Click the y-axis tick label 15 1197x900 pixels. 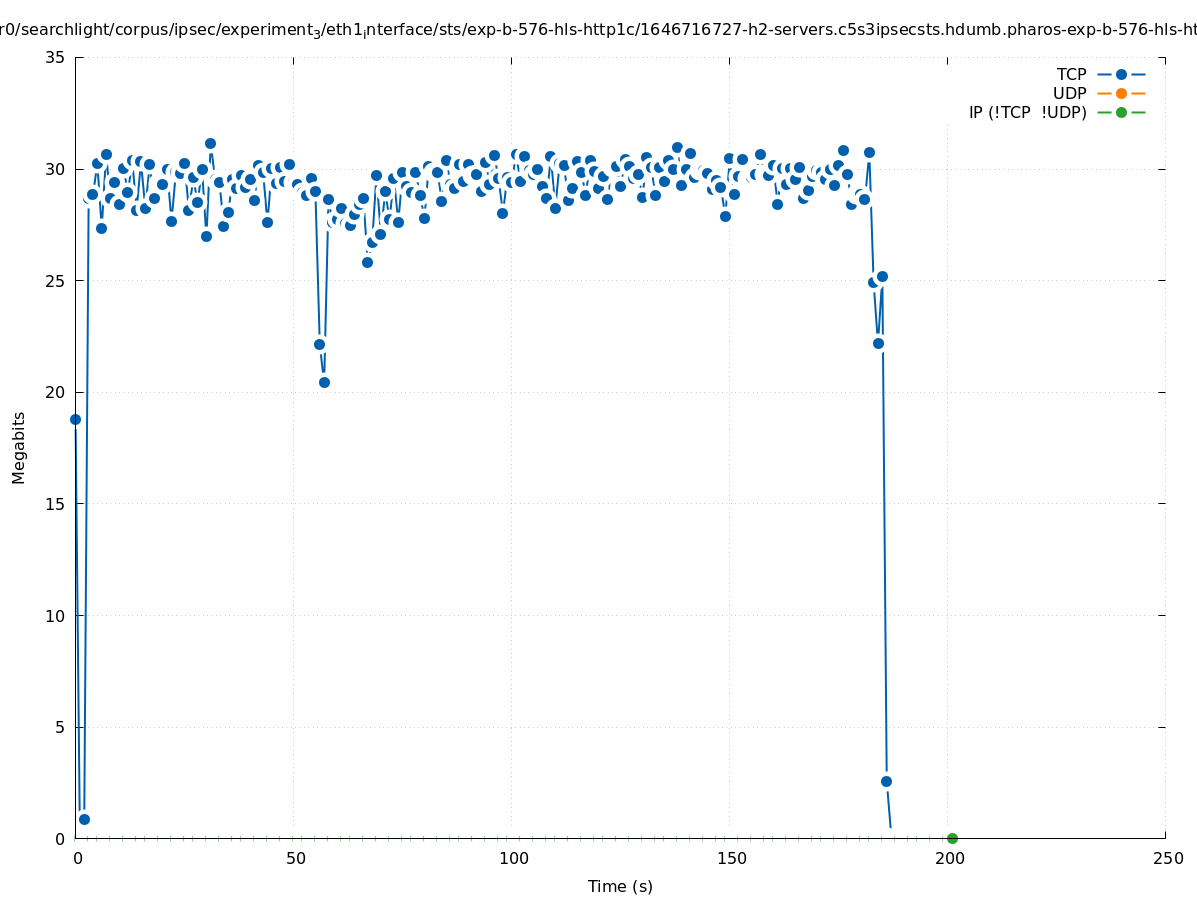tap(56, 504)
